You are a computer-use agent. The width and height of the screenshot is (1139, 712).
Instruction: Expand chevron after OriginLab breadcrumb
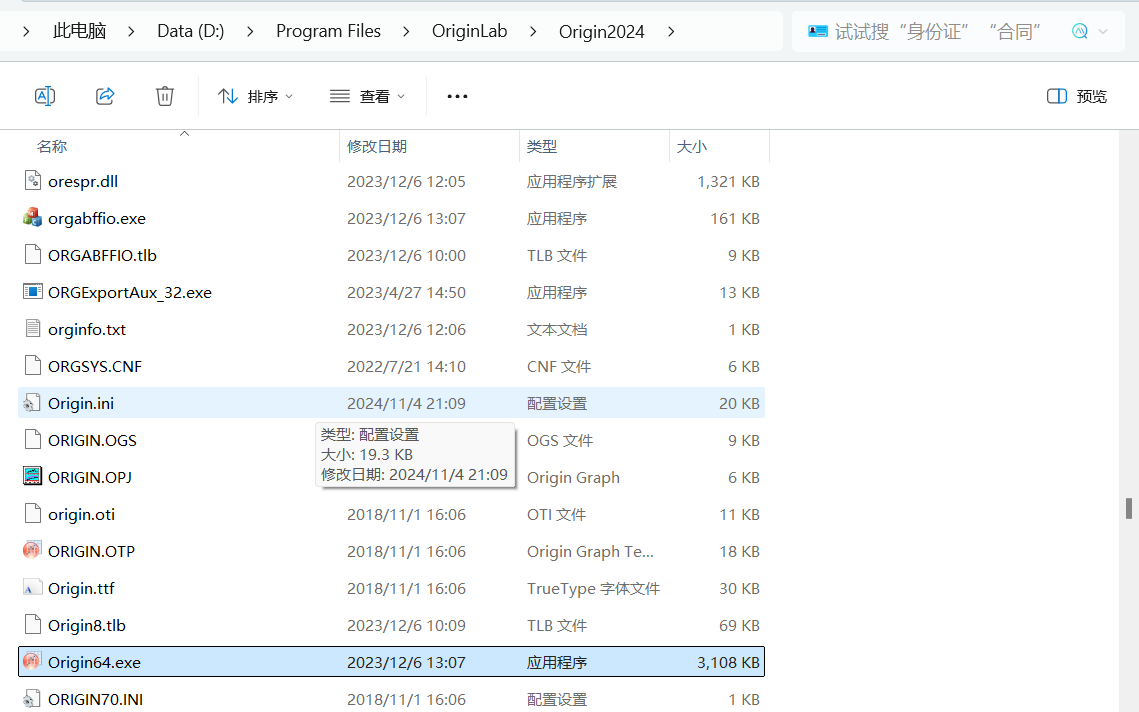[533, 31]
